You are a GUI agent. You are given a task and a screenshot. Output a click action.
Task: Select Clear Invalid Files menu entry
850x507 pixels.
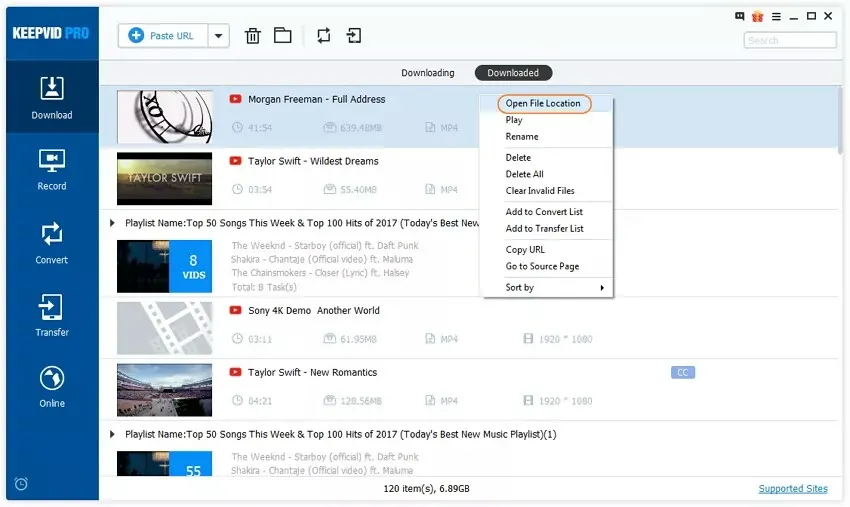(x=548, y=191)
